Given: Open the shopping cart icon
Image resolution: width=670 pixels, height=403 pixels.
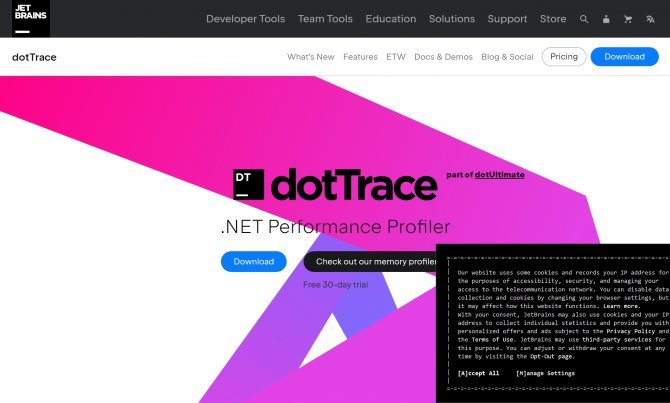Looking at the screenshot, I should (628, 19).
